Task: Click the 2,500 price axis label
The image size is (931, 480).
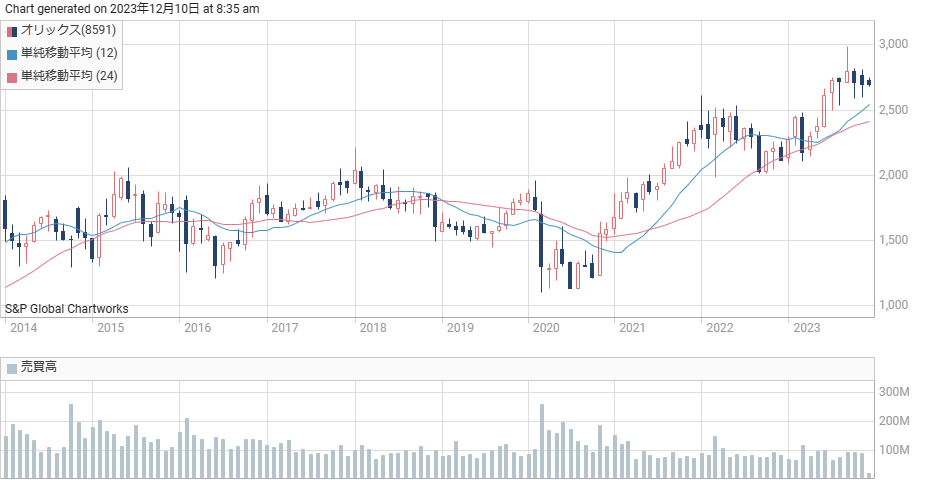Action: (x=893, y=110)
